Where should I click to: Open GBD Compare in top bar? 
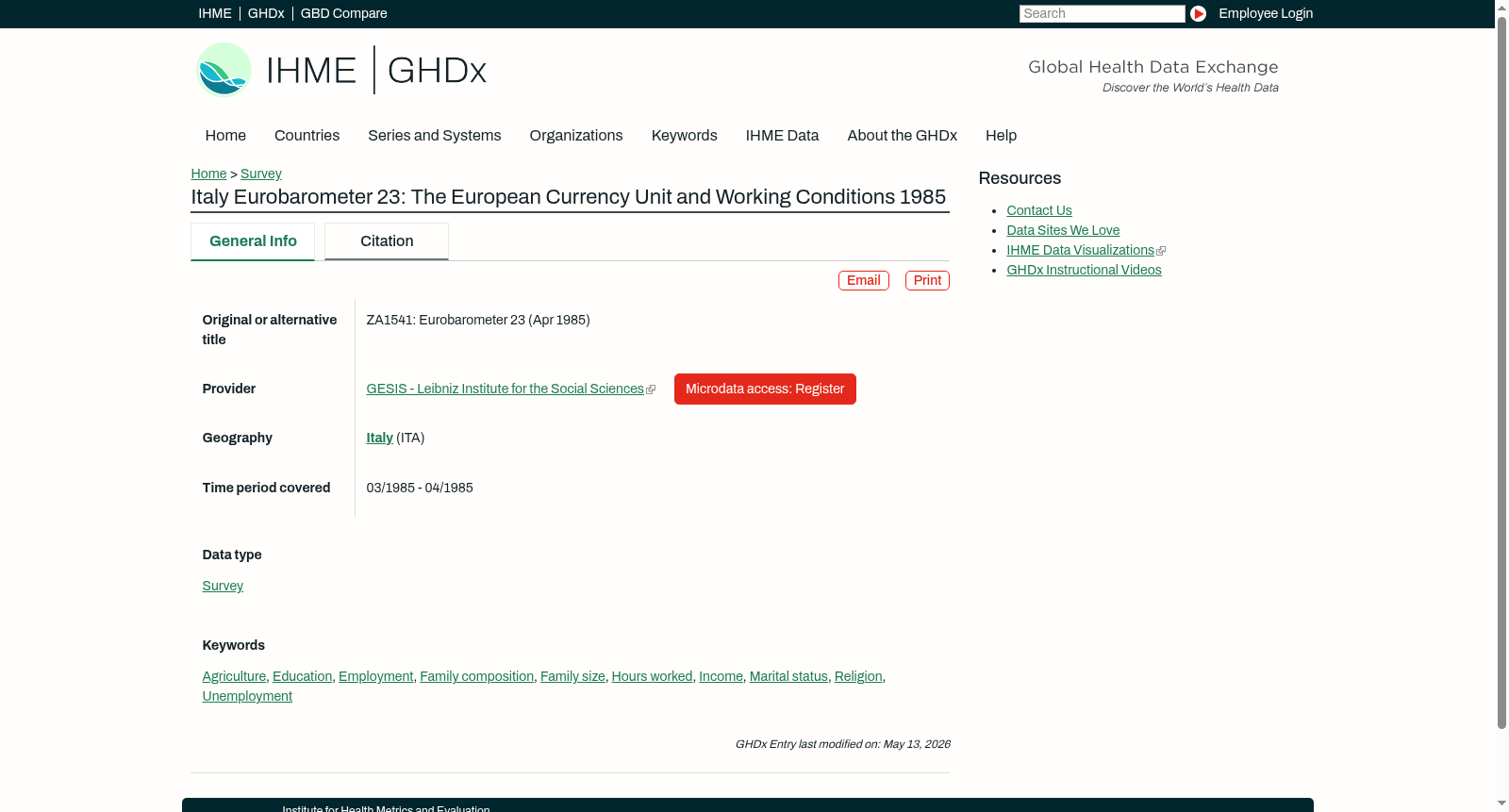pyautogui.click(x=343, y=13)
